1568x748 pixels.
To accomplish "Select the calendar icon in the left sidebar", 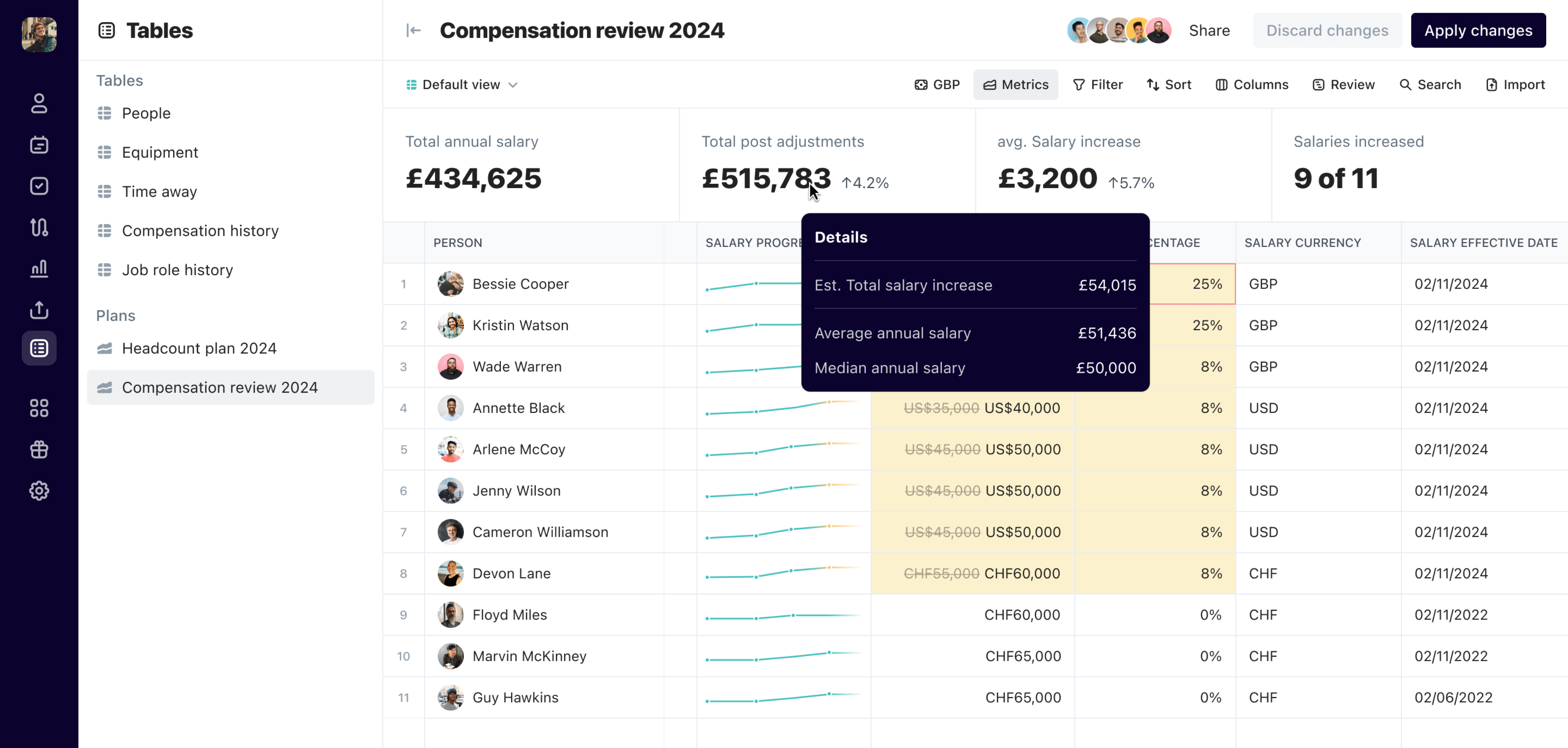I will click(x=39, y=145).
